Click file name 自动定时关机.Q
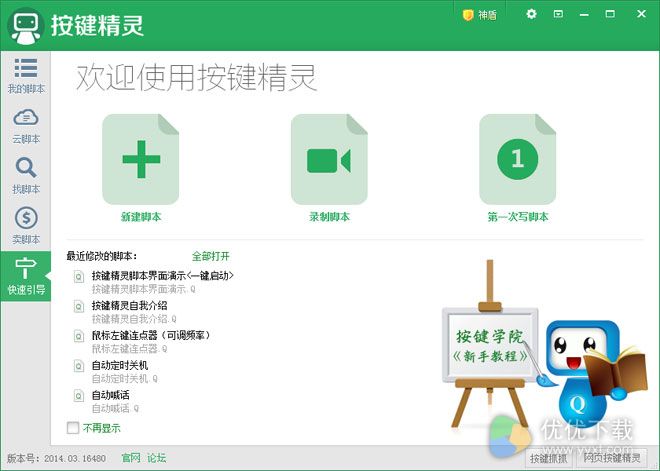The width and height of the screenshot is (660, 471). point(125,379)
